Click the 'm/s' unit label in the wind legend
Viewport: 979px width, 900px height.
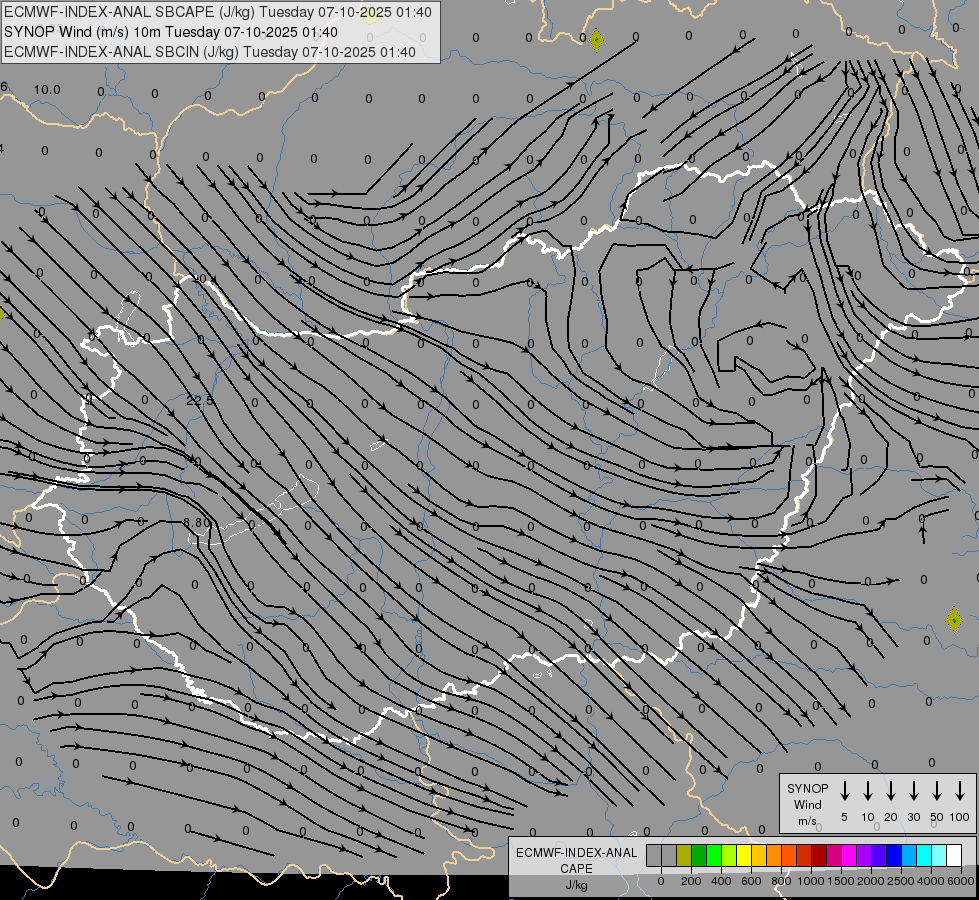(x=807, y=821)
